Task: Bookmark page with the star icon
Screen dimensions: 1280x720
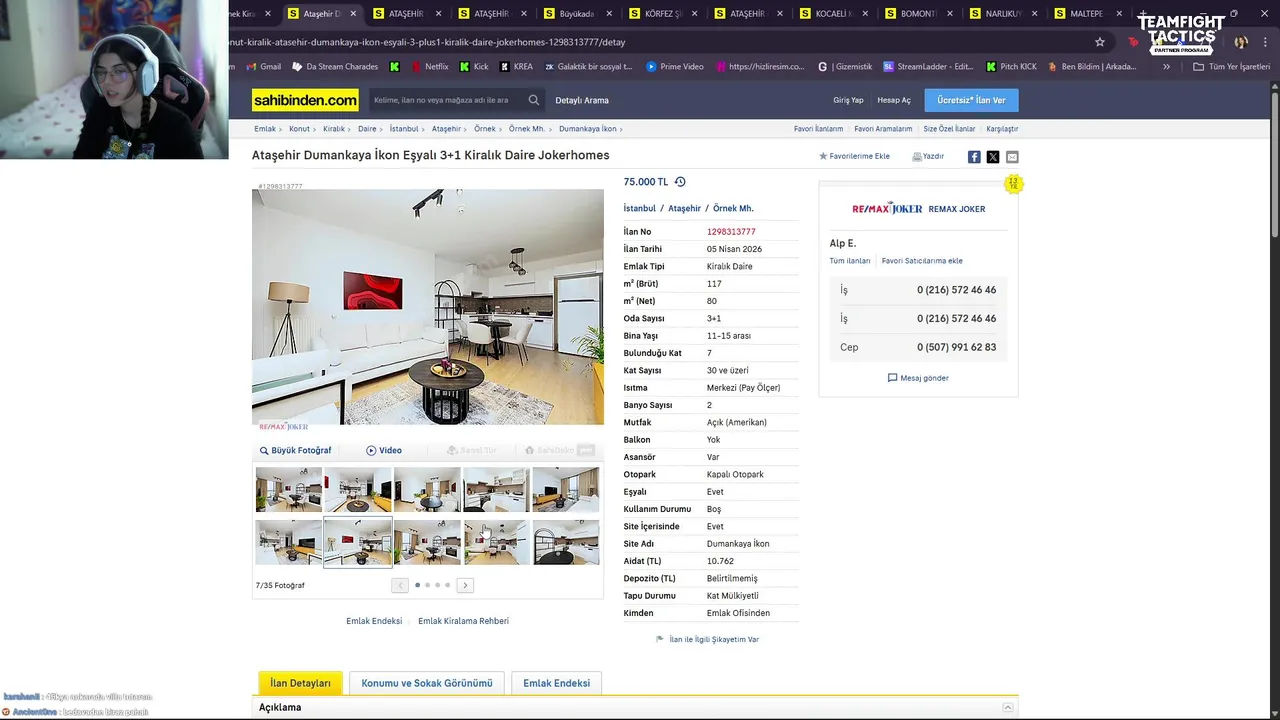Action: 1100,42
